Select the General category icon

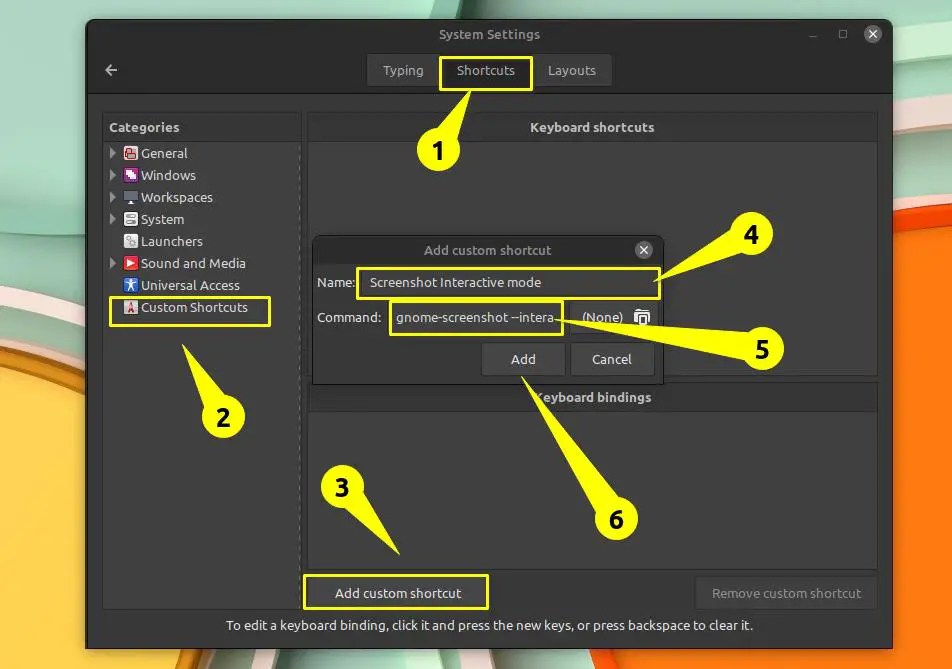coord(131,153)
